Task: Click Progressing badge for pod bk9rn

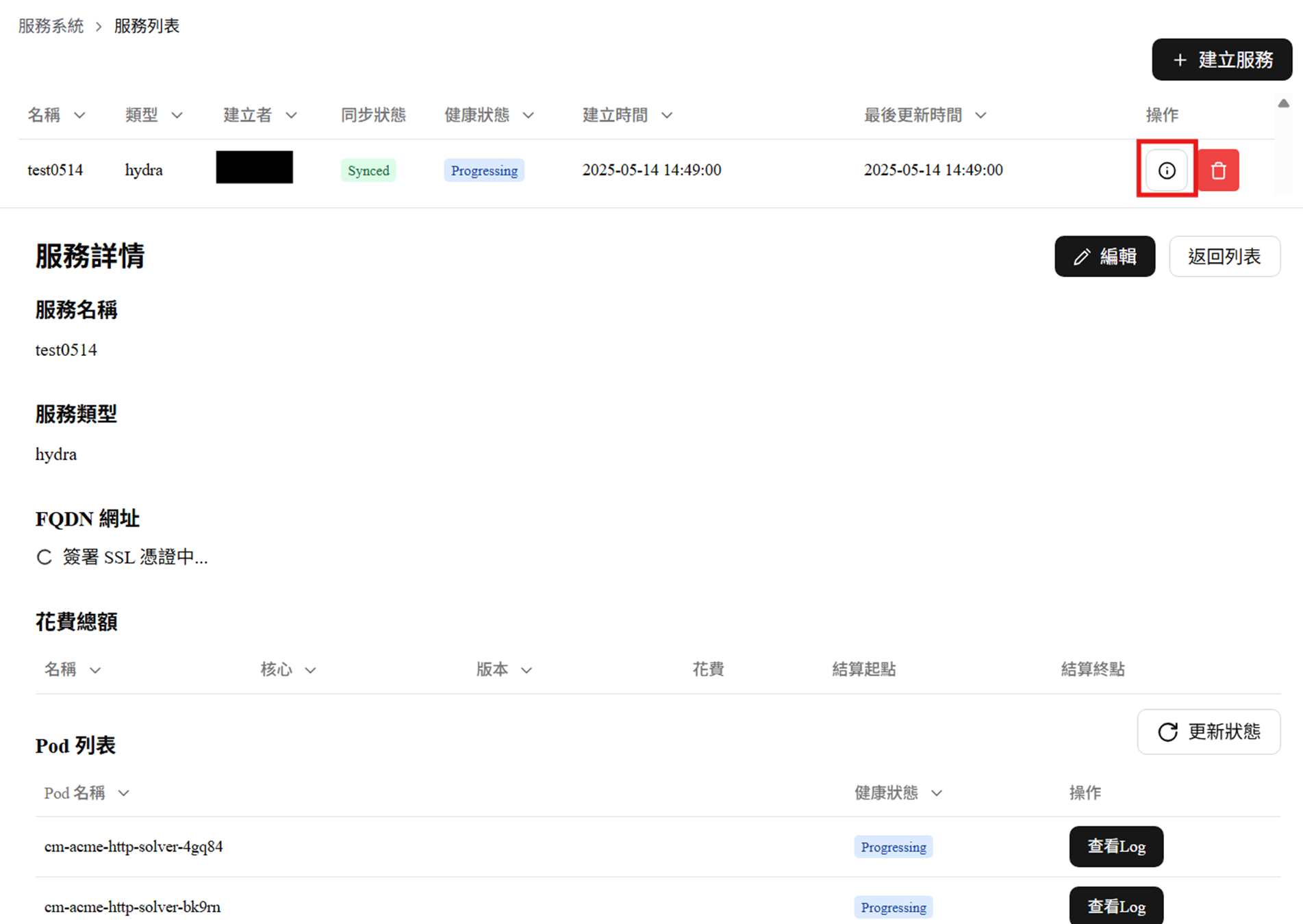Action: [x=893, y=907]
